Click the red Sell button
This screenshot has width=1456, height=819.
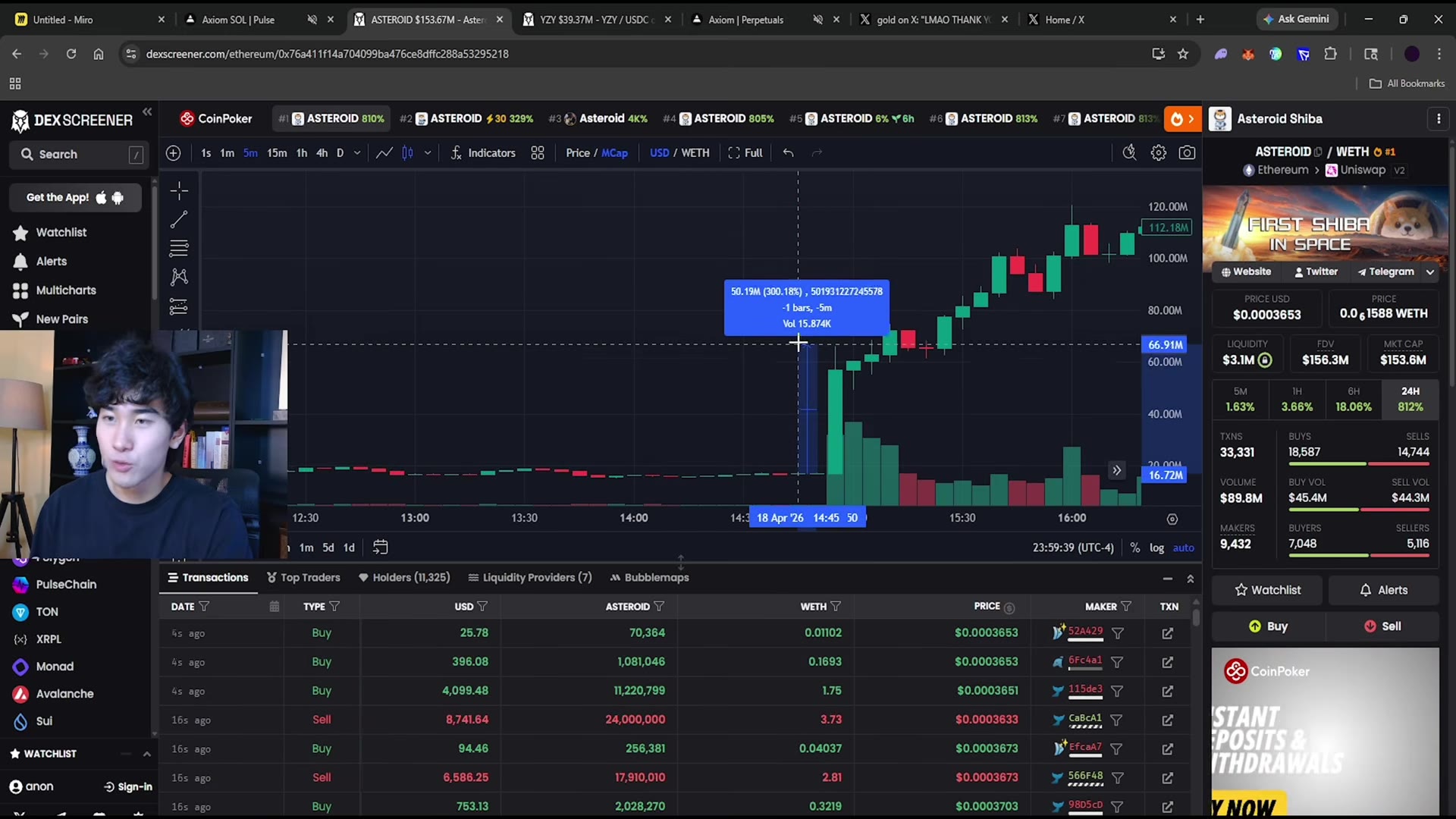(1382, 626)
